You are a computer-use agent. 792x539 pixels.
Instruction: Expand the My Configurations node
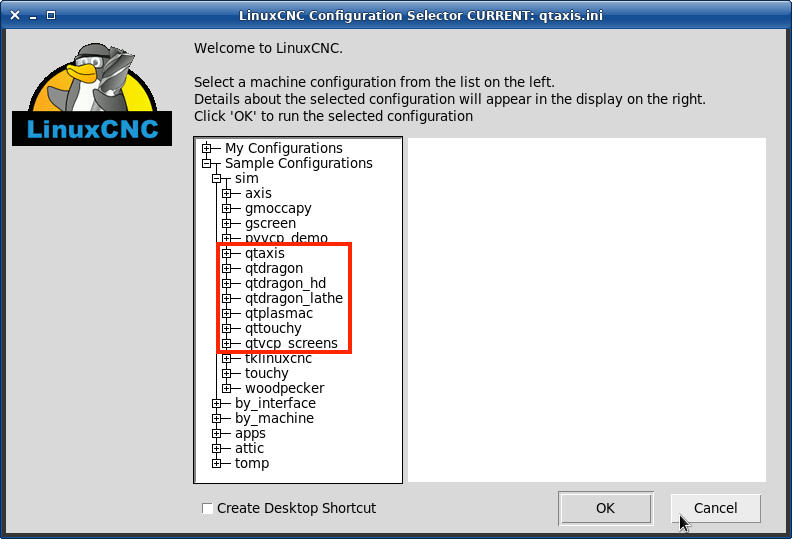(x=207, y=148)
